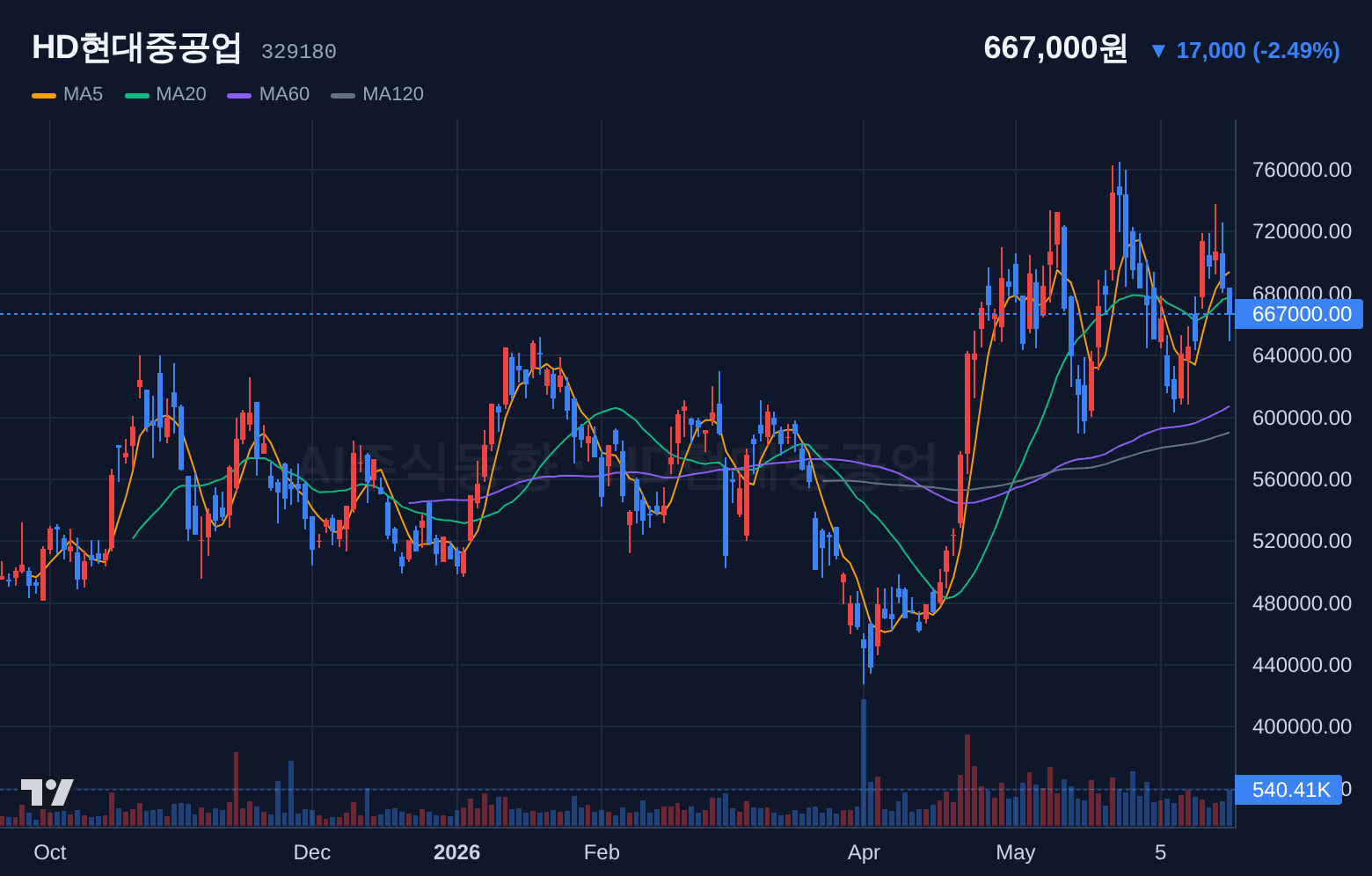Image resolution: width=1372 pixels, height=876 pixels.
Task: Click the 720000.00 price axis label
Action: (1302, 231)
